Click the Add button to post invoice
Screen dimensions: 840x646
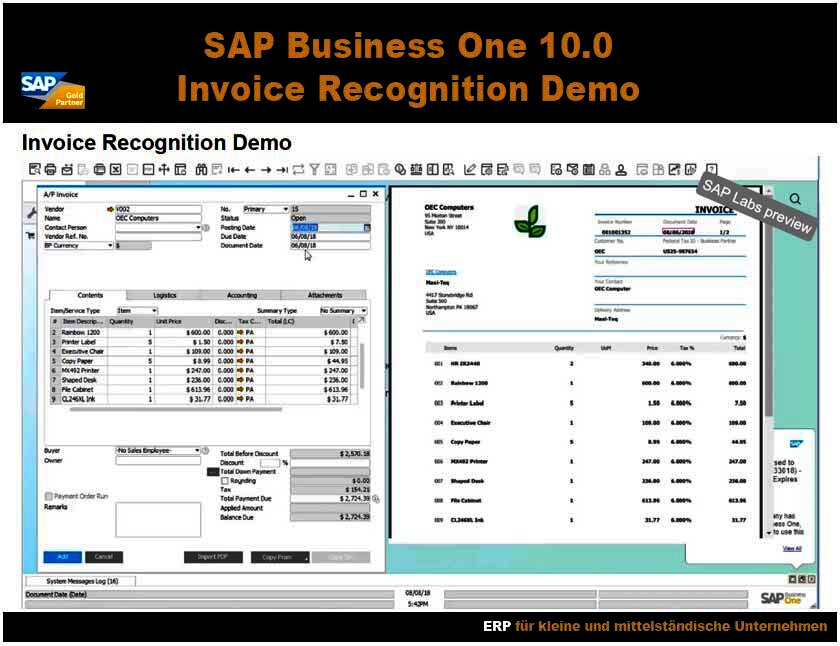[62, 556]
